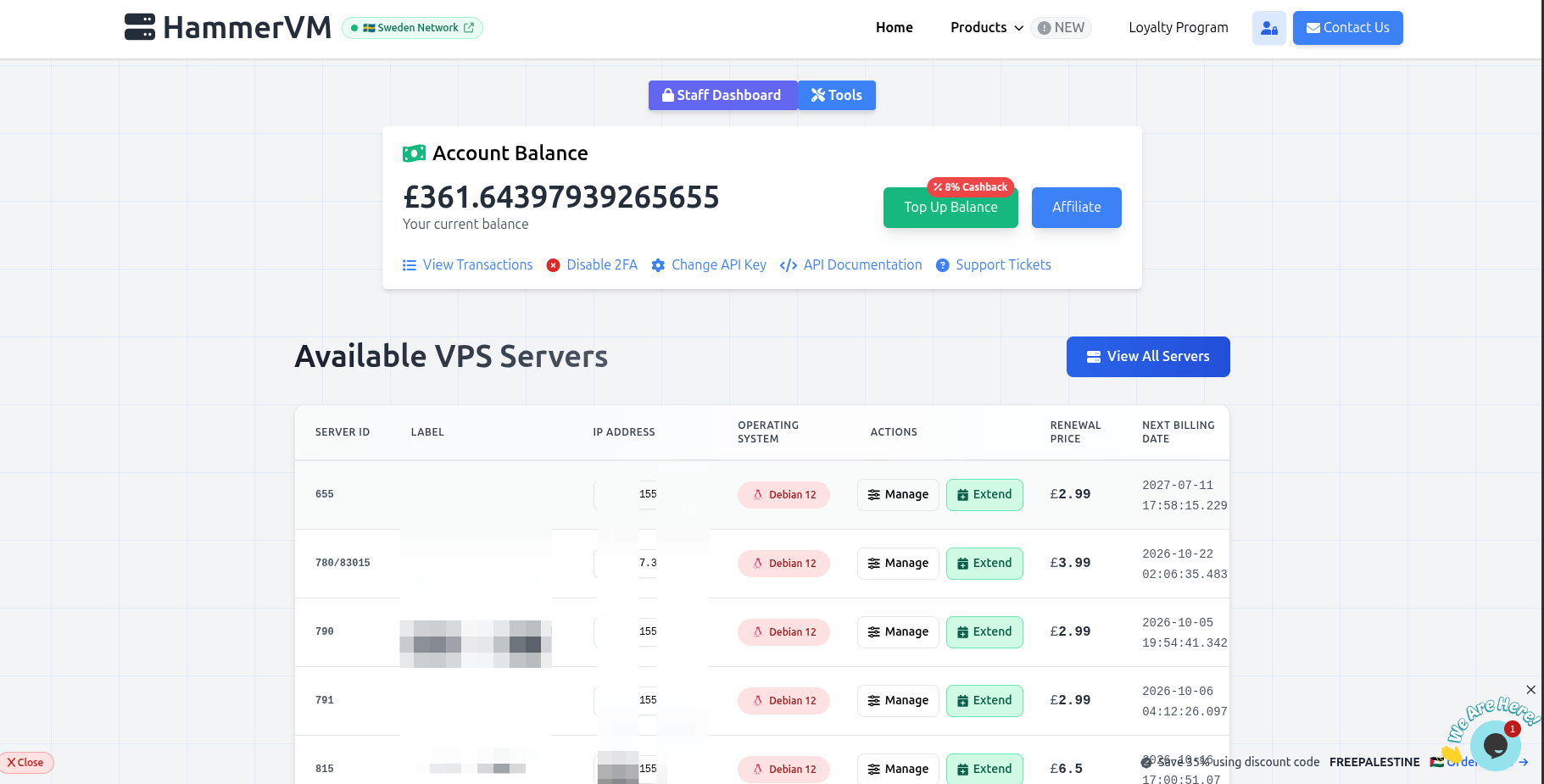Click Disable 2FA link
Image resolution: width=1544 pixels, height=784 pixels.
(592, 265)
